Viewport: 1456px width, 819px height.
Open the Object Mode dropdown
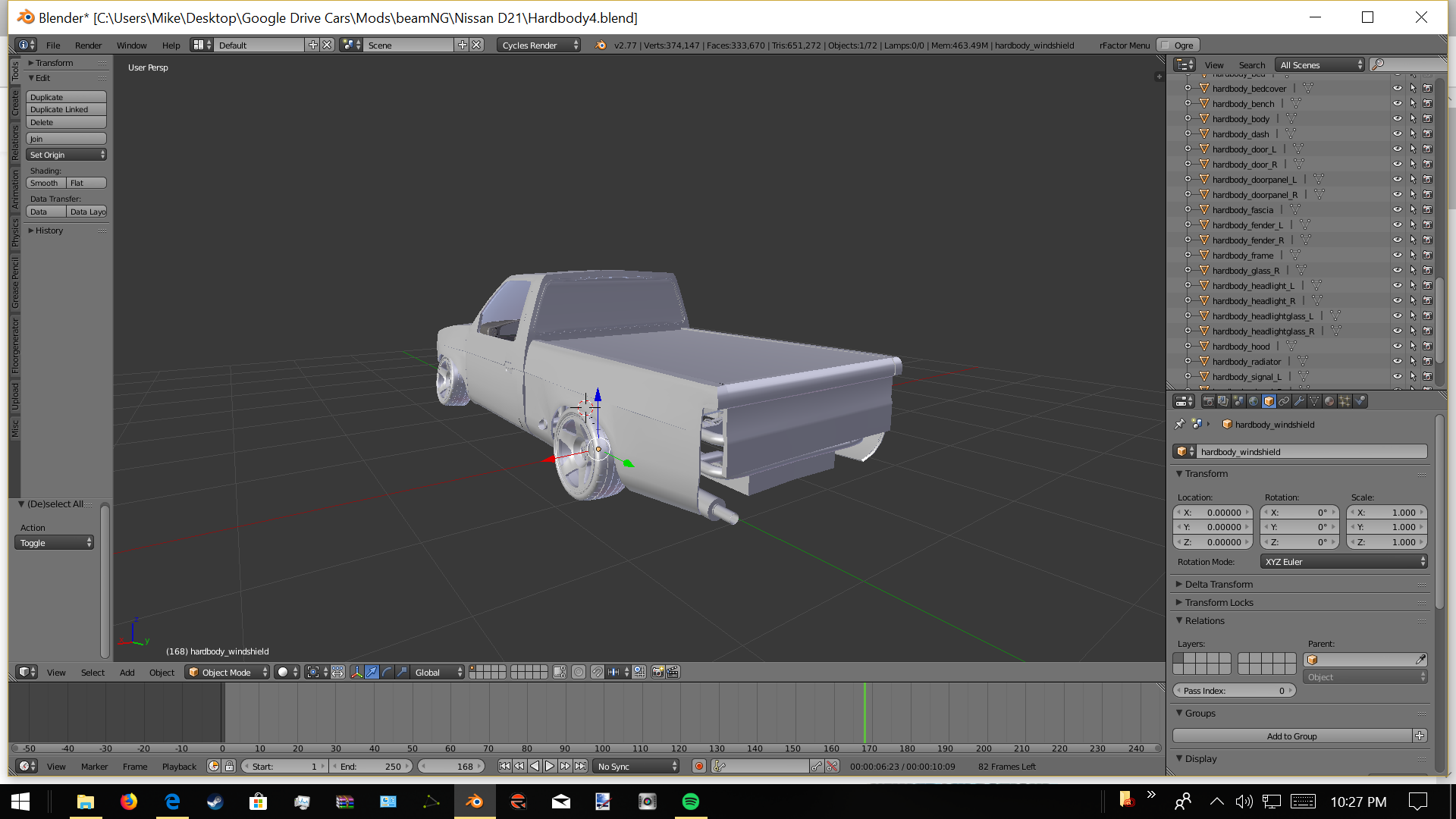click(x=227, y=673)
